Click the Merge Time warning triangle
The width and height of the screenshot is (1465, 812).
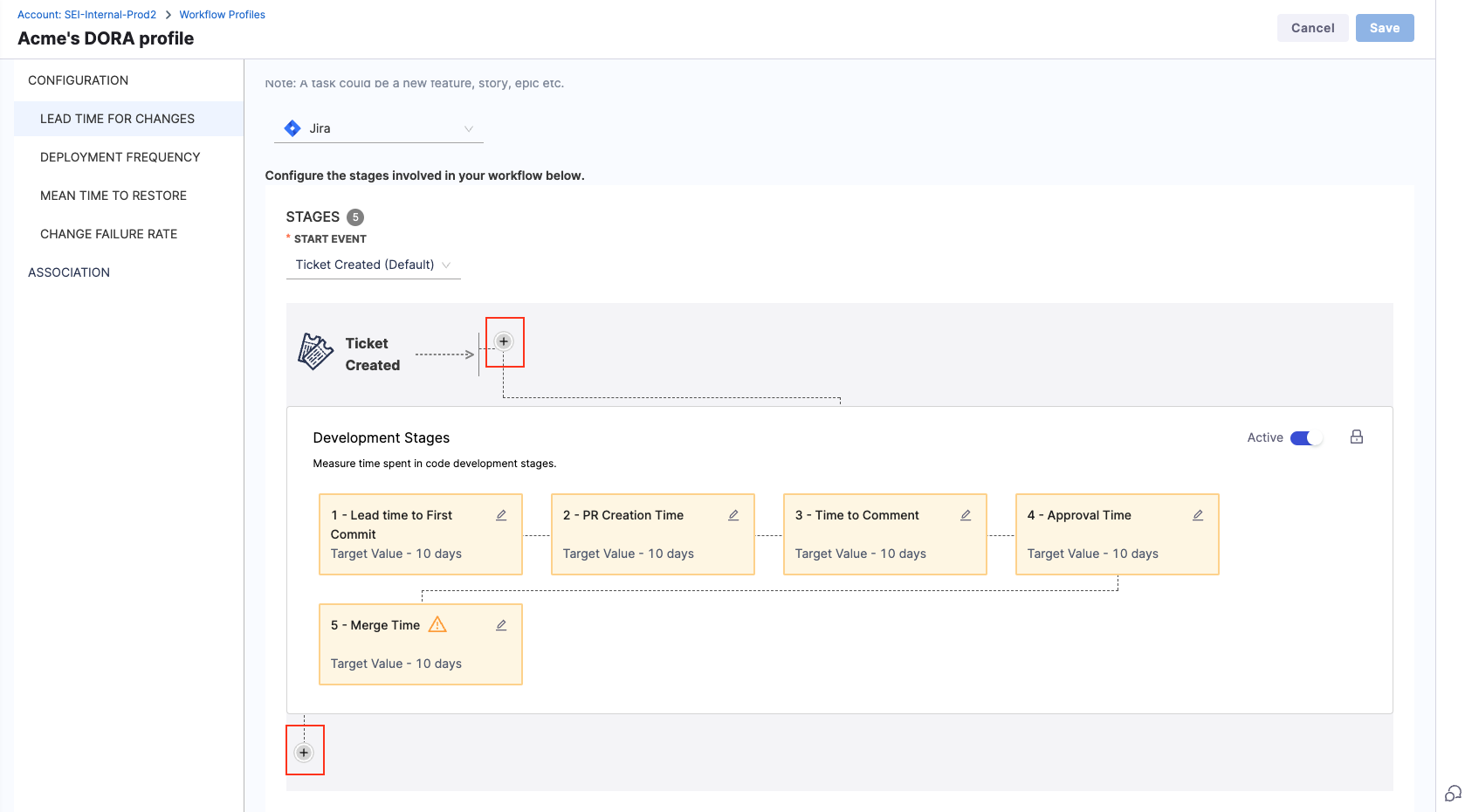(437, 624)
